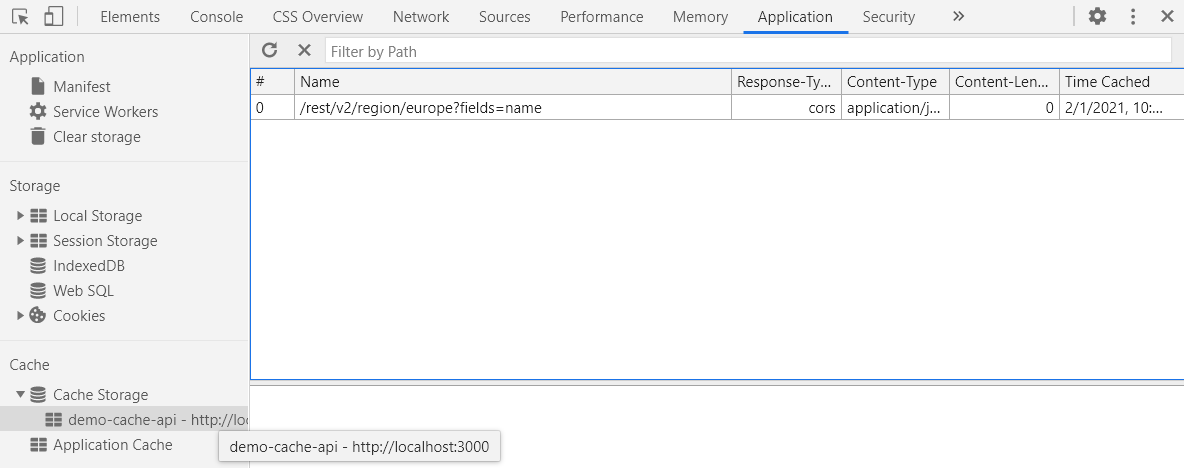This screenshot has height=468, width=1184.
Task: Close the DevTools panel
Action: [x=1167, y=17]
